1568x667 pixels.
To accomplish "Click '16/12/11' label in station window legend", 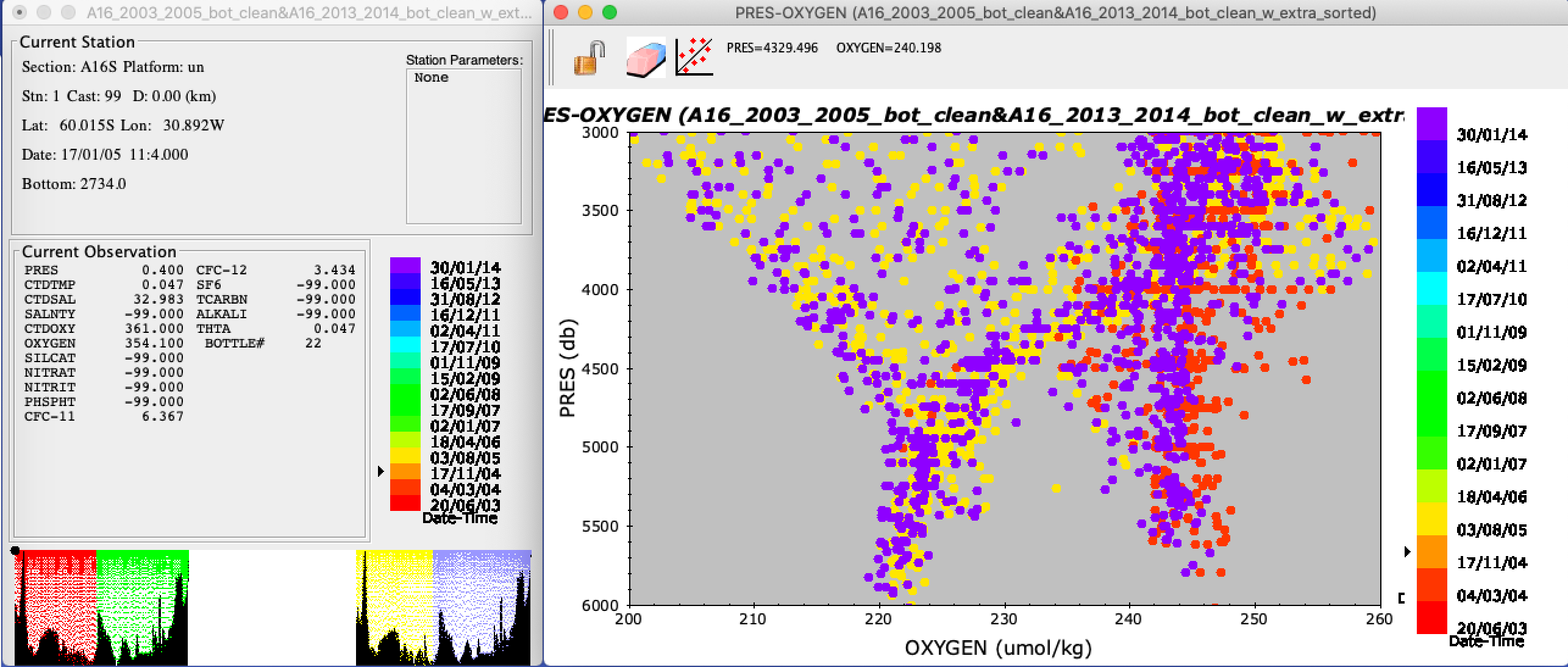I will (x=465, y=315).
